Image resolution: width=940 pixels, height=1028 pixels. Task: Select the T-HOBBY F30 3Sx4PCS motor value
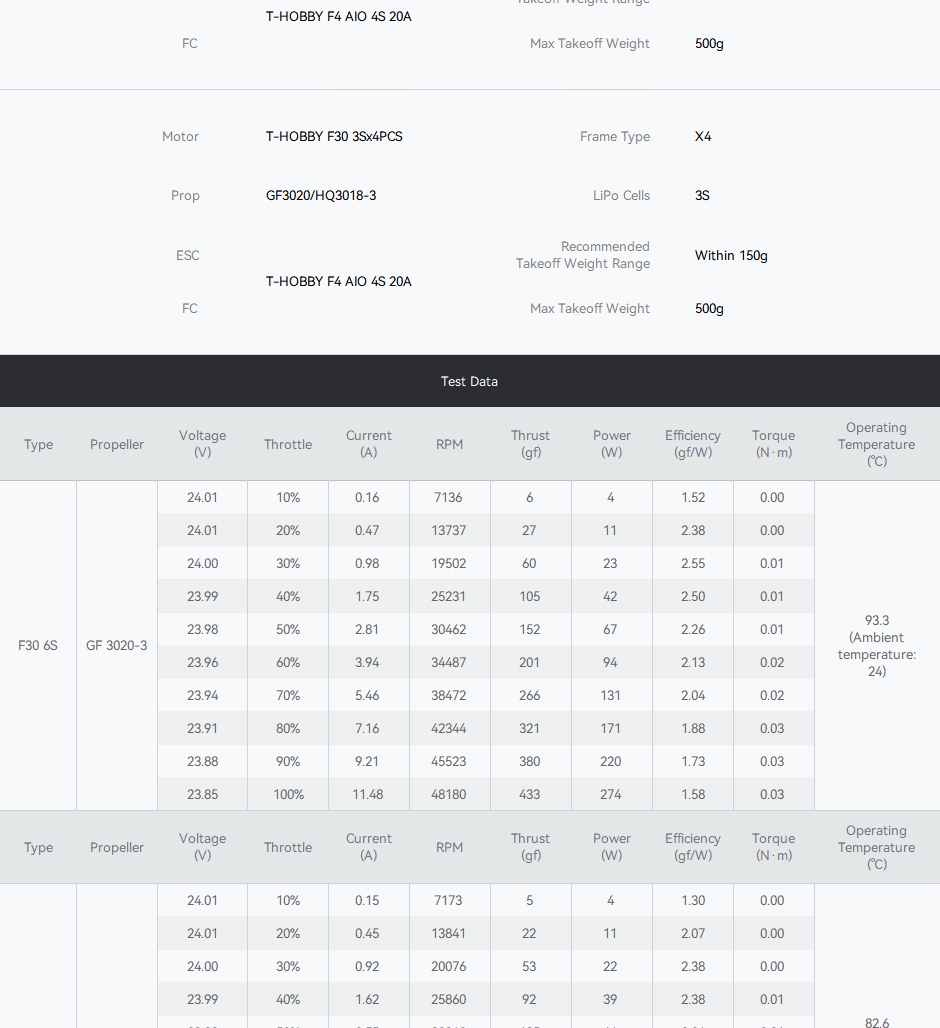334,136
